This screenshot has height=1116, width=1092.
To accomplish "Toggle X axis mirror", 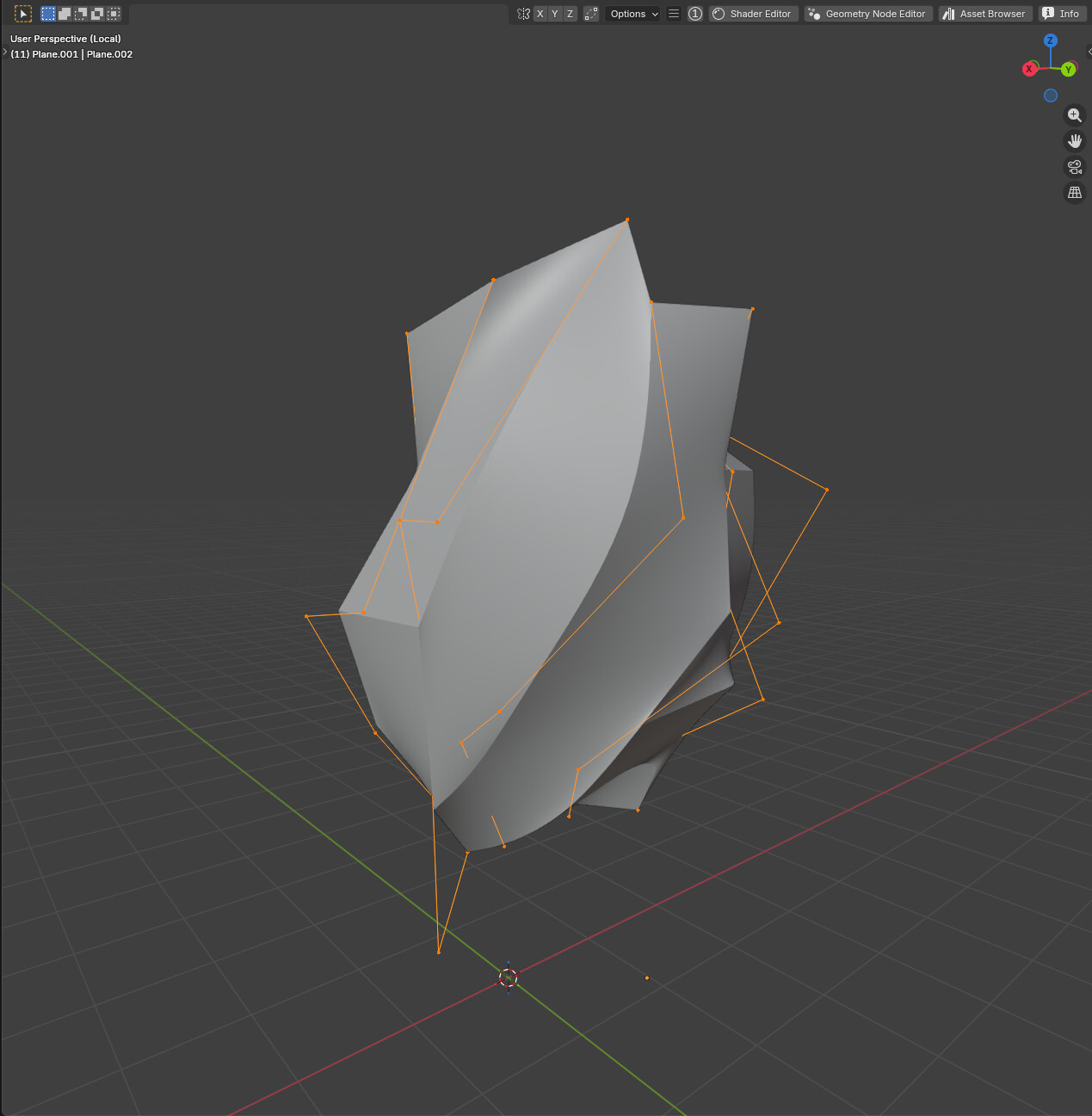I will point(540,14).
